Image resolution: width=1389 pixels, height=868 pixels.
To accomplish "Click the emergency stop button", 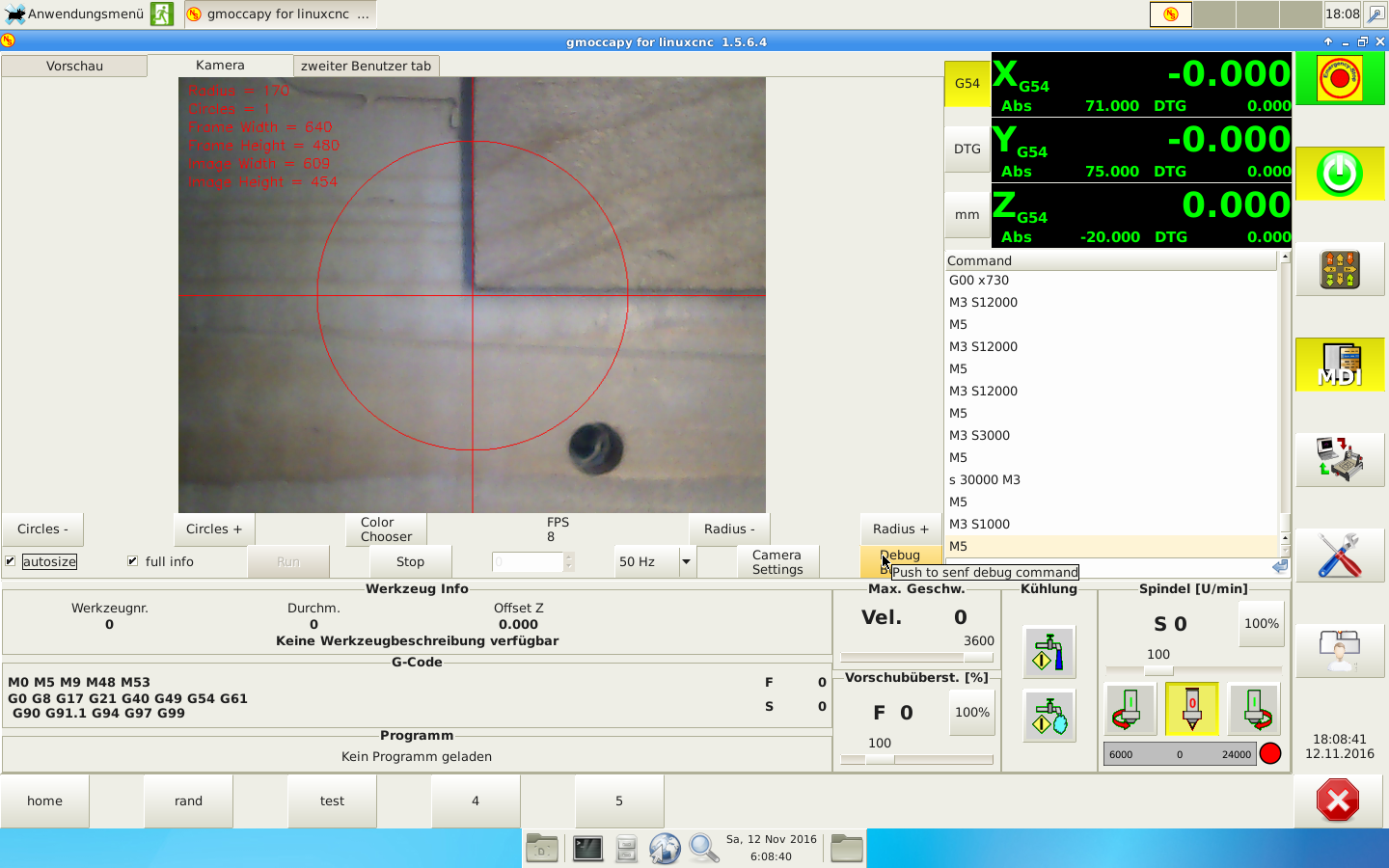I will coord(1340,79).
